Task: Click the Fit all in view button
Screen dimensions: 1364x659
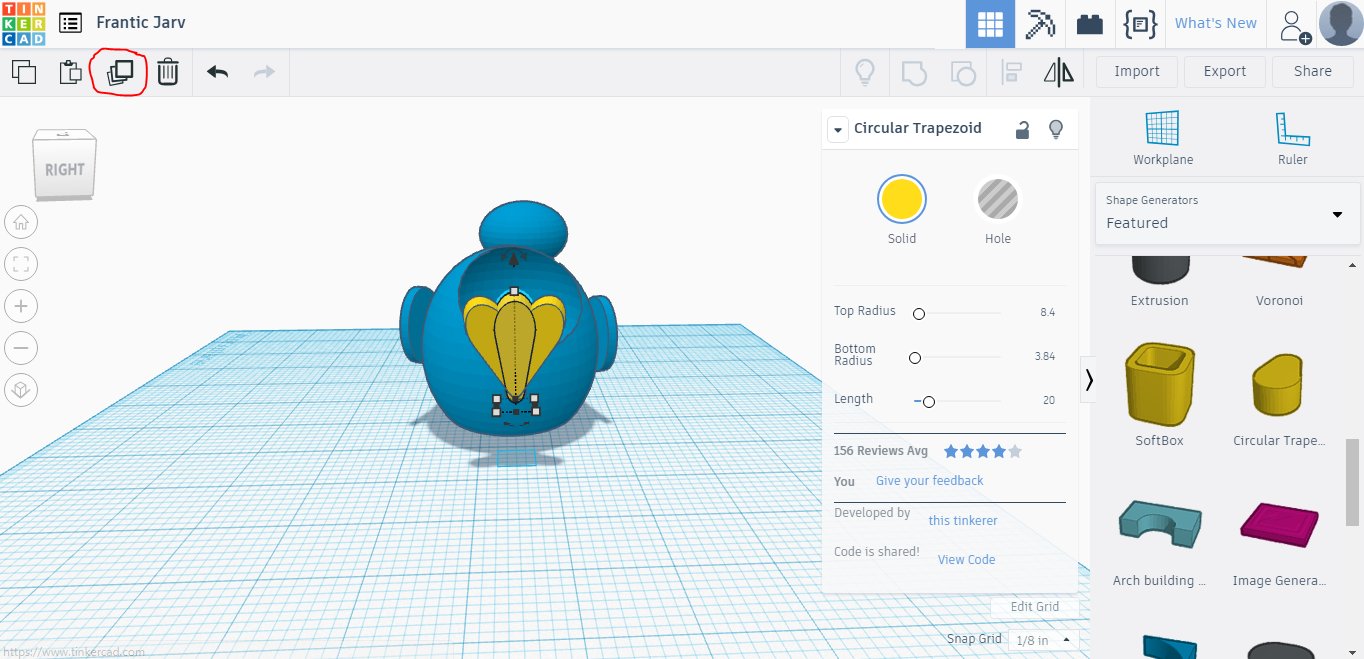Action: pyautogui.click(x=21, y=264)
